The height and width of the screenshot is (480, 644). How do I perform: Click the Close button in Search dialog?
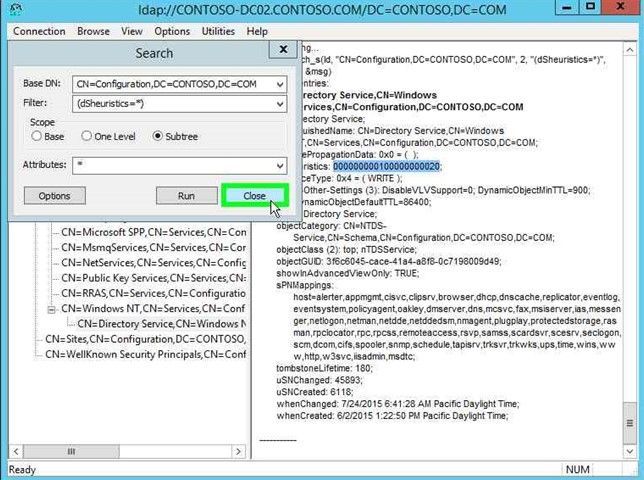coord(255,196)
